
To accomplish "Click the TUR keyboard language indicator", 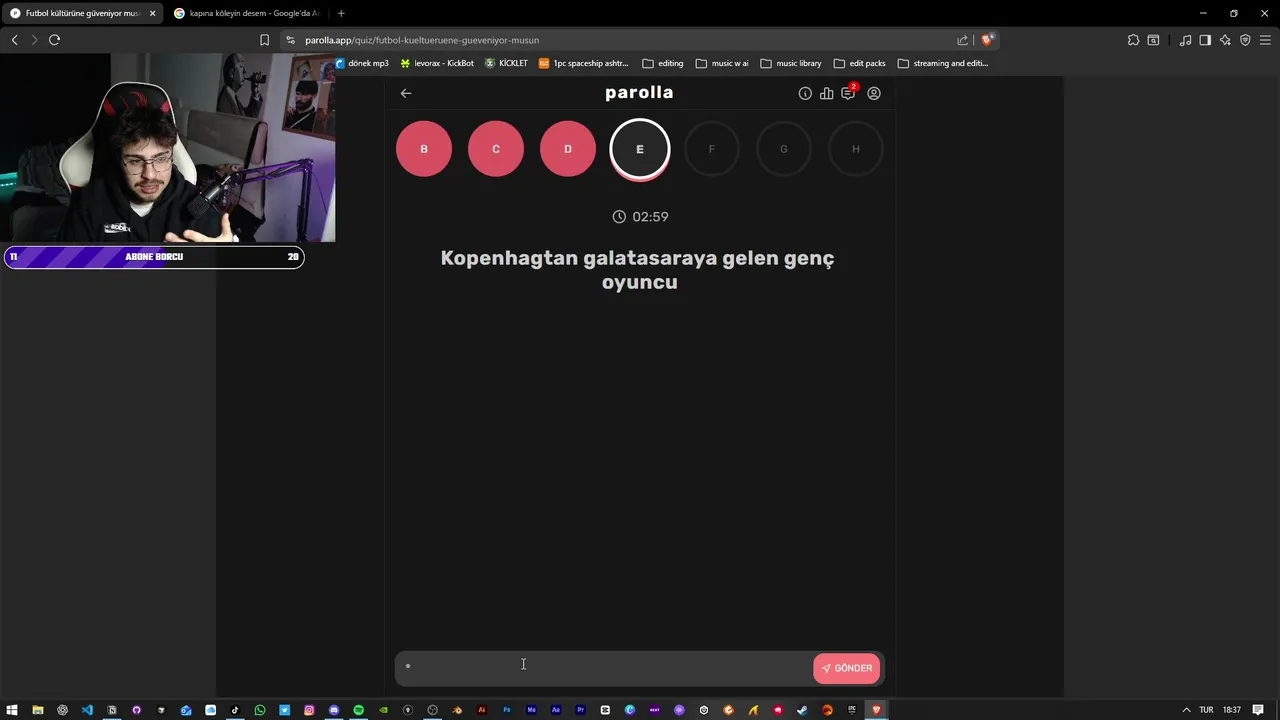I will coord(1207,710).
